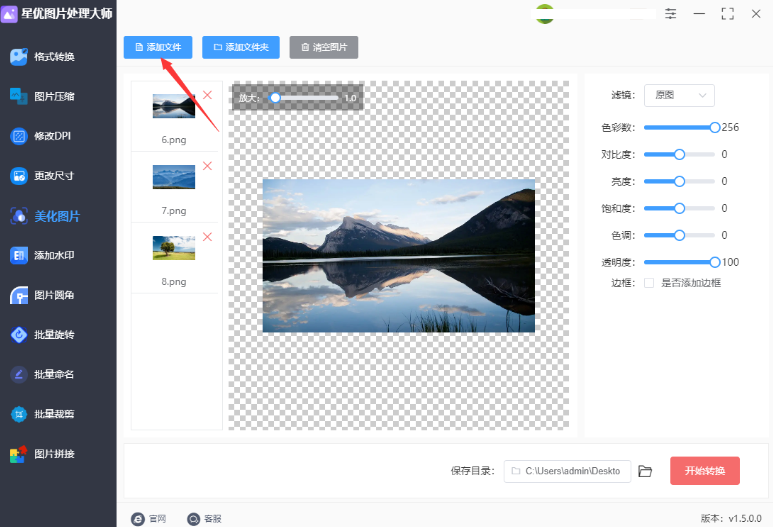Viewport: 773px width, 527px height.
Task: Adjust the 饱和度 slider handle
Action: (x=679, y=209)
